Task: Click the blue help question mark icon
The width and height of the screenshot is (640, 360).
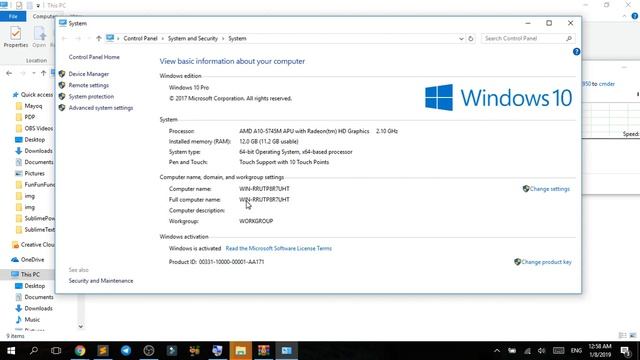Action: click(576, 52)
